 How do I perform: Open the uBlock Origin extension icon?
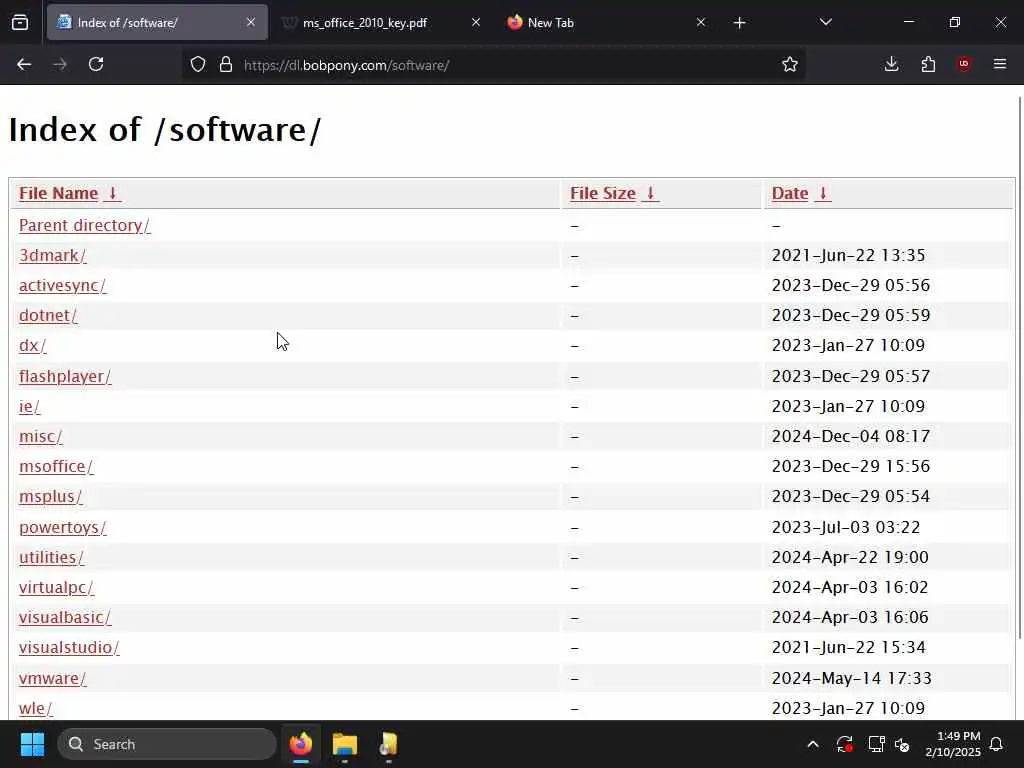coord(964,64)
